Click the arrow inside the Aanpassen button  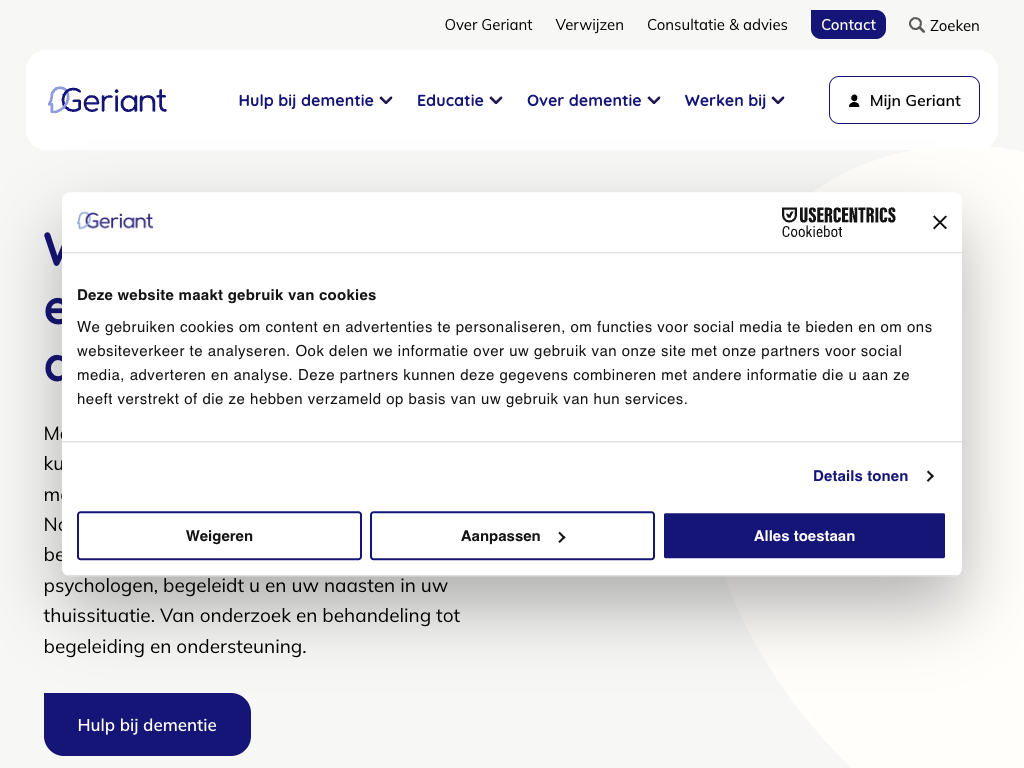(x=562, y=537)
